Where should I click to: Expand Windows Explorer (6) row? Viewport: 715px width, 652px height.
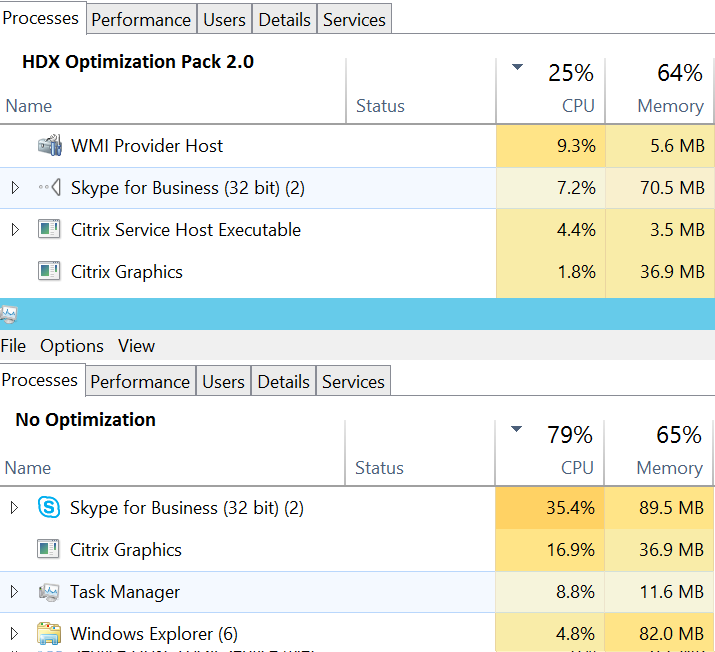coord(14,633)
